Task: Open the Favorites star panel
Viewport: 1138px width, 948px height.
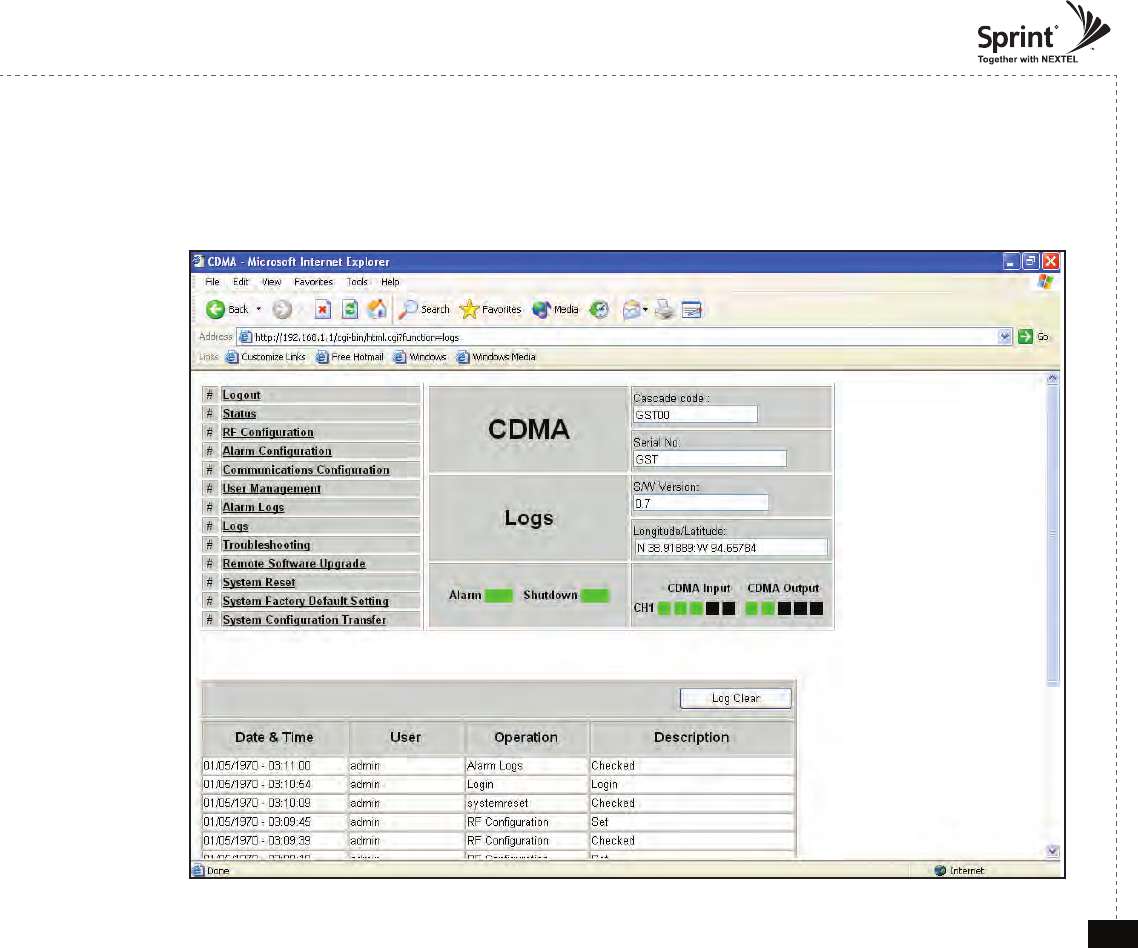Action: coord(491,309)
